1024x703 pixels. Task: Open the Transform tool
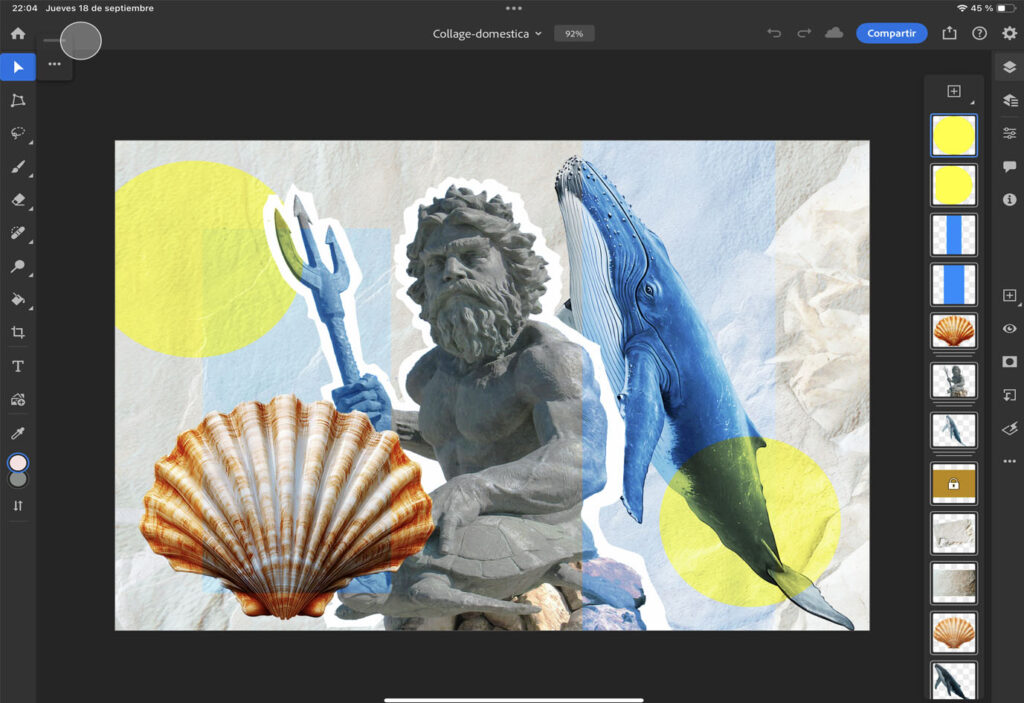[17, 100]
